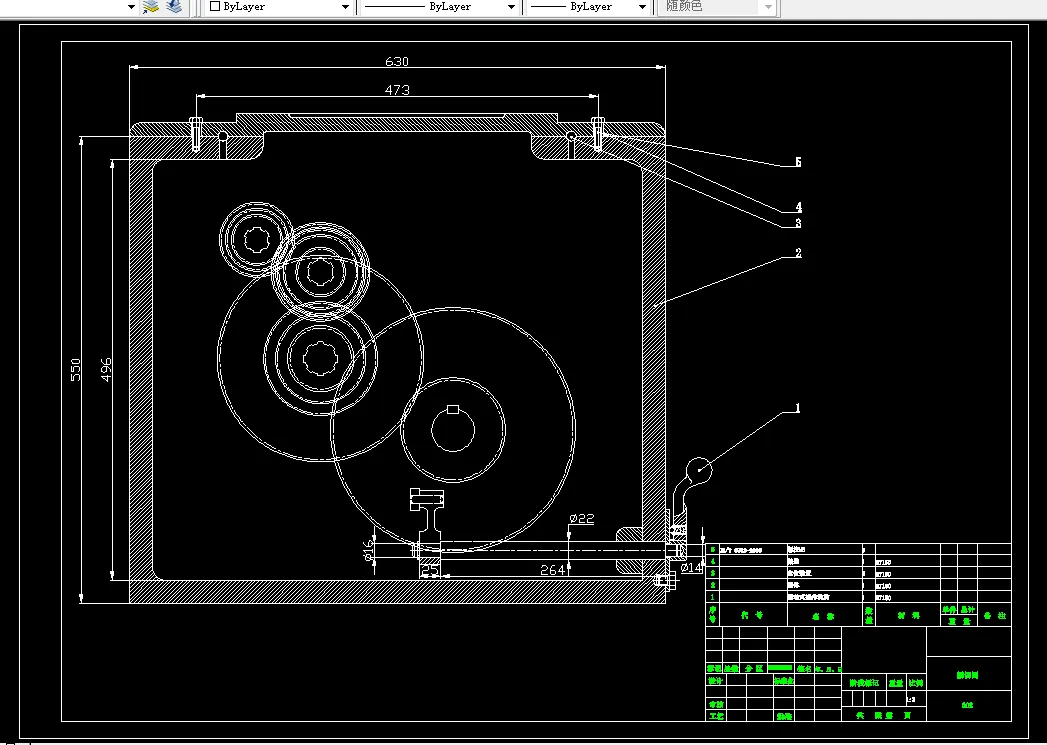The width and height of the screenshot is (1047, 745).
Task: Select the 496 vertical dimension text
Action: point(106,369)
